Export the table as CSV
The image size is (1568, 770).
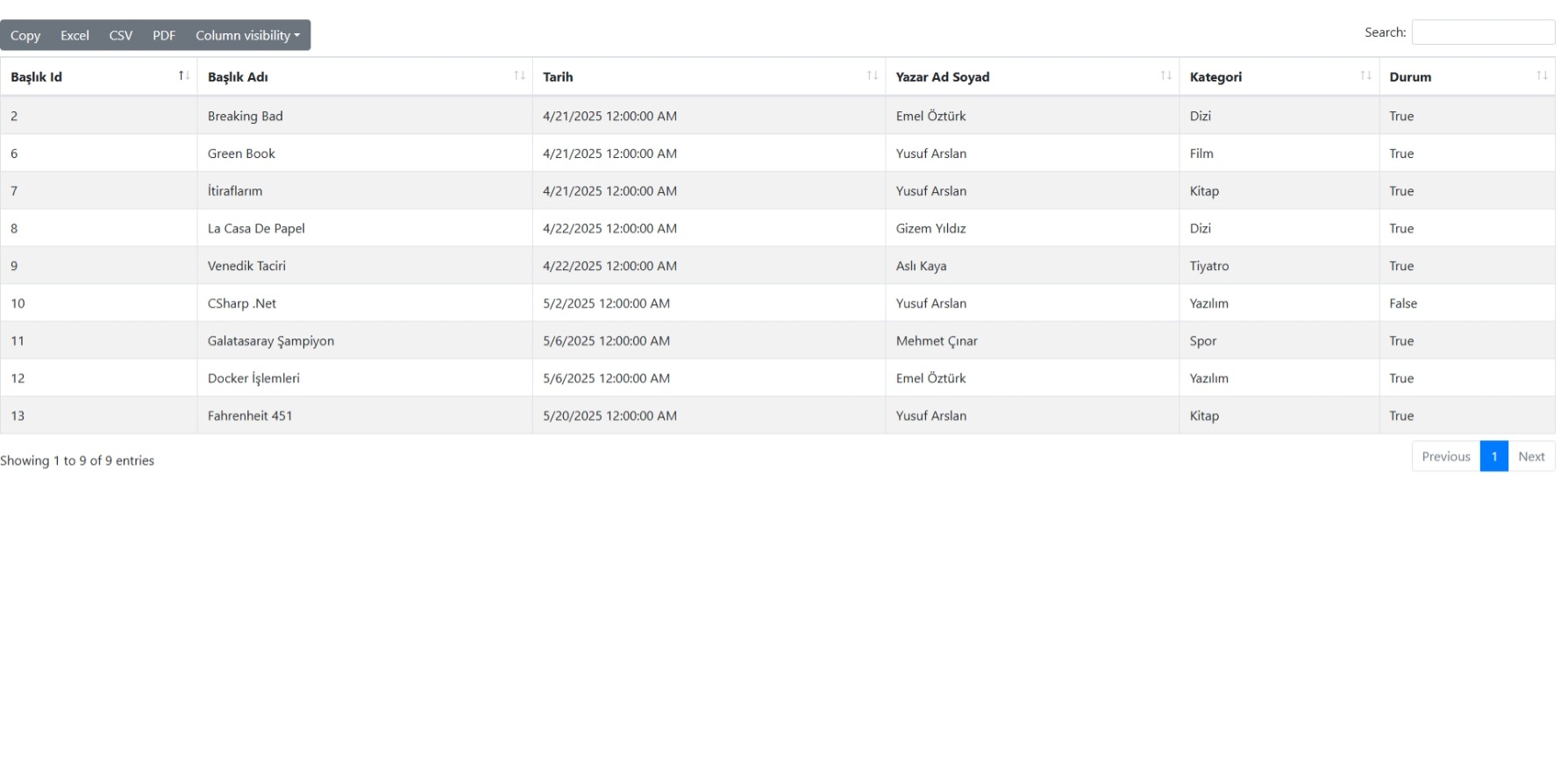(x=121, y=36)
